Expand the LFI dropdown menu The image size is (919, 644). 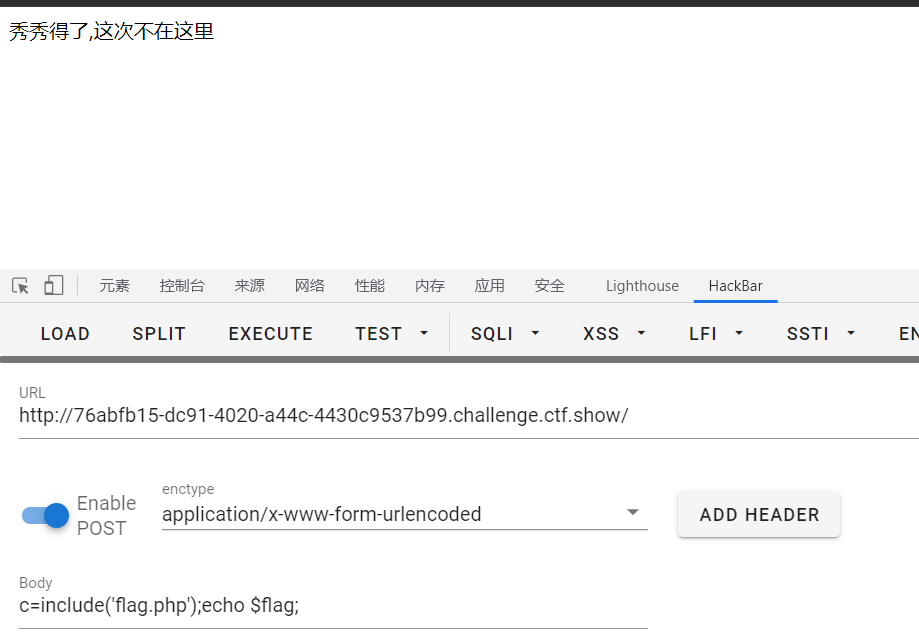tap(715, 333)
